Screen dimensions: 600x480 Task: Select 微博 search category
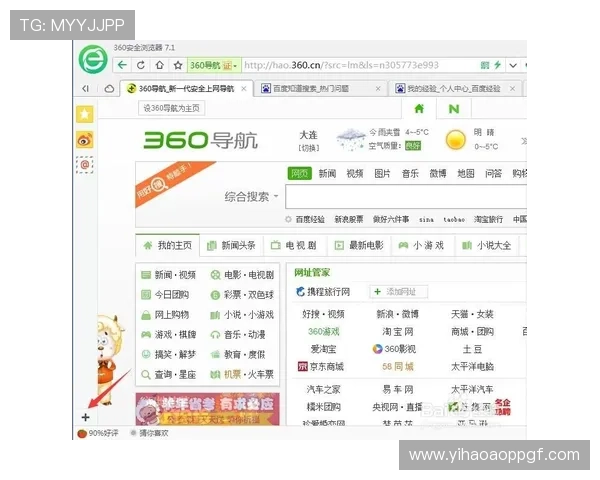(438, 173)
